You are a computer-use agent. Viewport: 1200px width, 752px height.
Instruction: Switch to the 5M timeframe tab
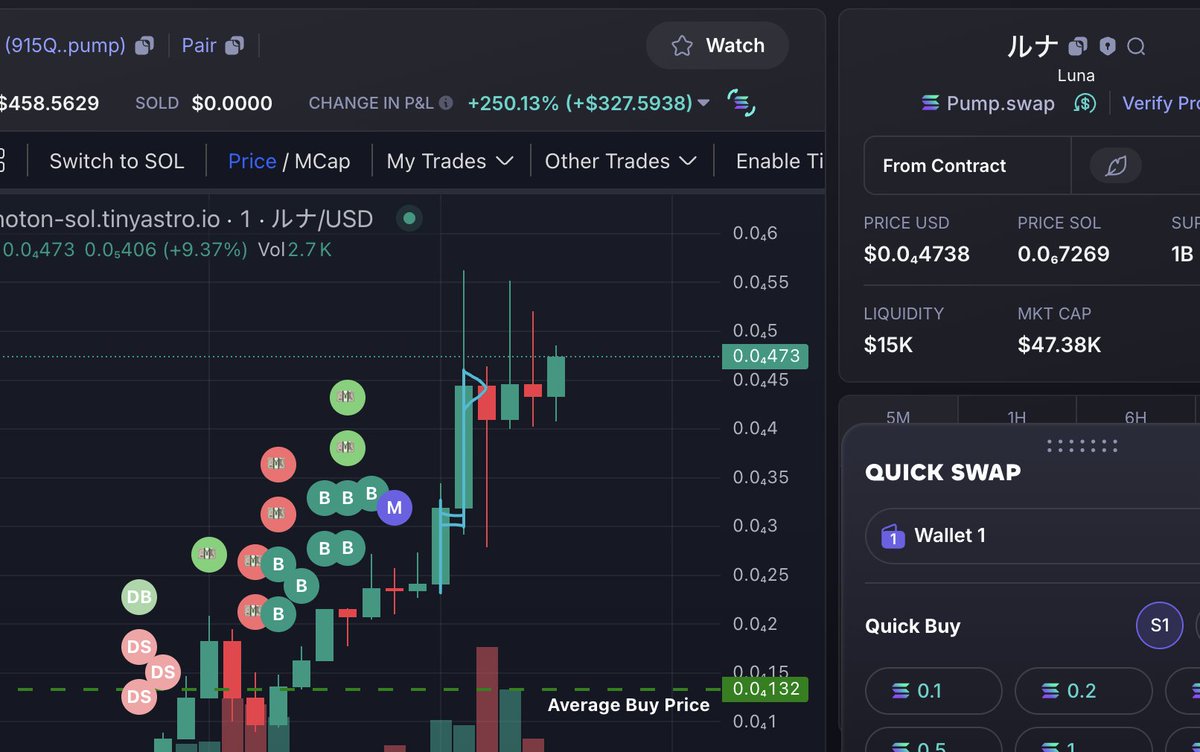898,417
